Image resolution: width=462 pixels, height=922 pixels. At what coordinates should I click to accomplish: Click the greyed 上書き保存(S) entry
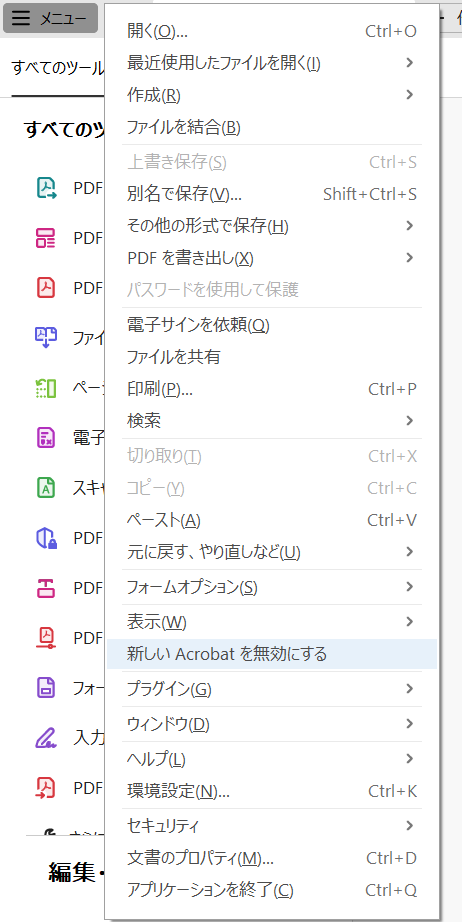[272, 162]
